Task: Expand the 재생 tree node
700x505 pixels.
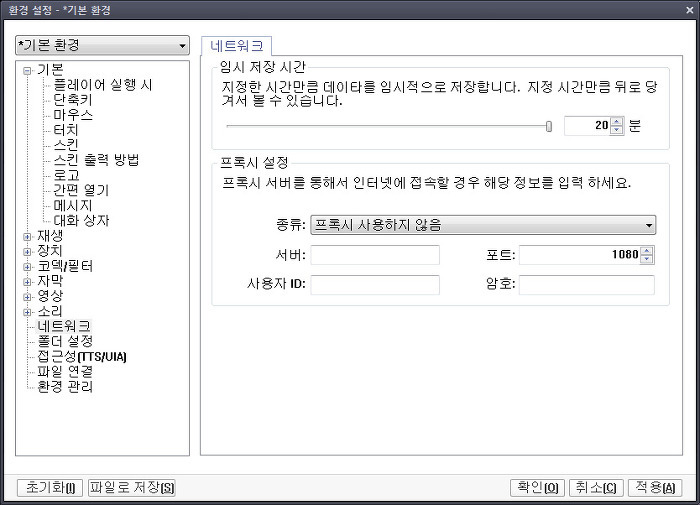Action: pos(27,237)
